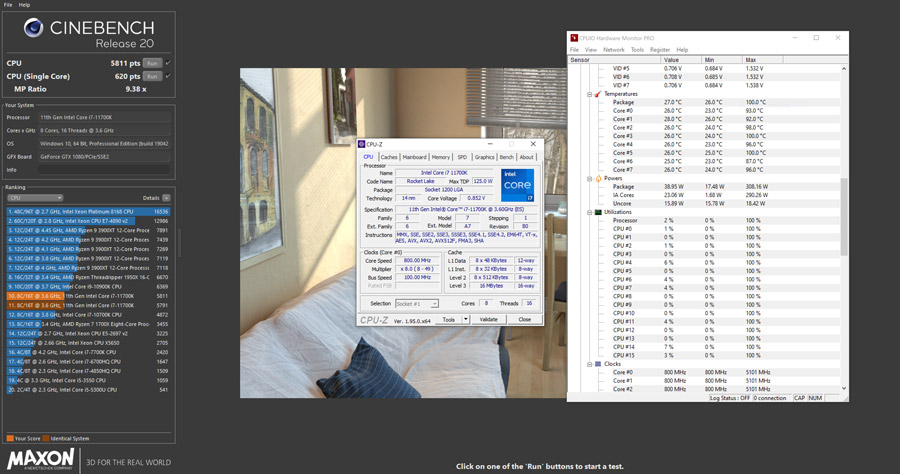Select ranking row 9 Core i9-10900K

(x=88, y=286)
